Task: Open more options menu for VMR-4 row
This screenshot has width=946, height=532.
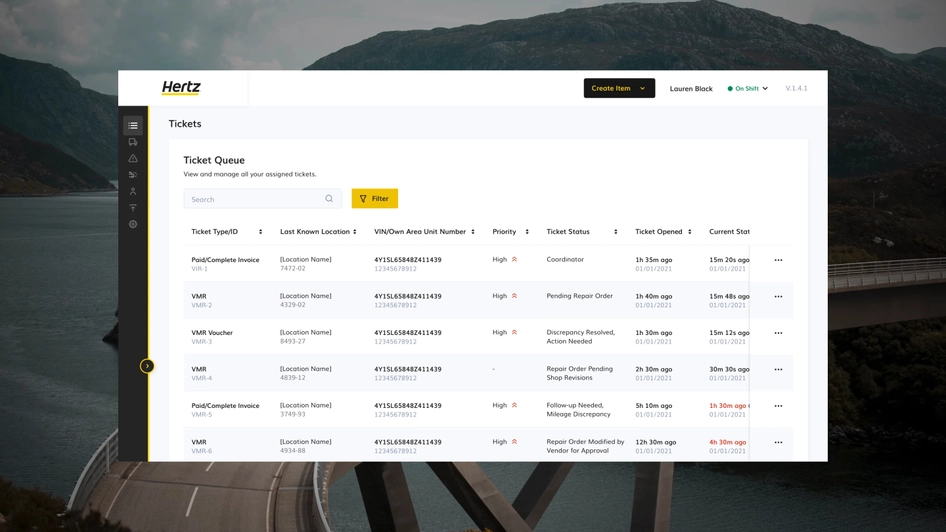Action: 778,370
